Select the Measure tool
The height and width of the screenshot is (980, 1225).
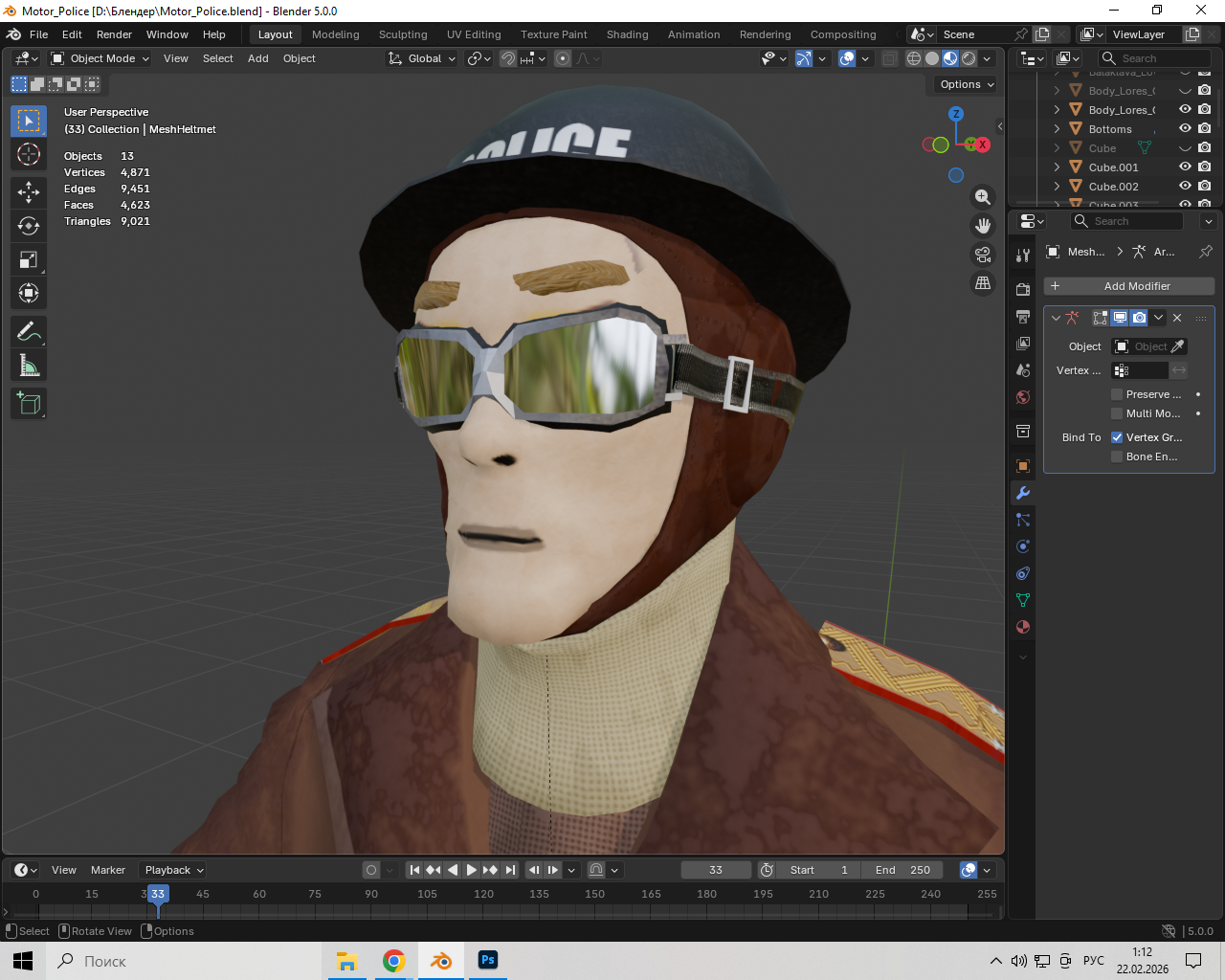[x=29, y=365]
